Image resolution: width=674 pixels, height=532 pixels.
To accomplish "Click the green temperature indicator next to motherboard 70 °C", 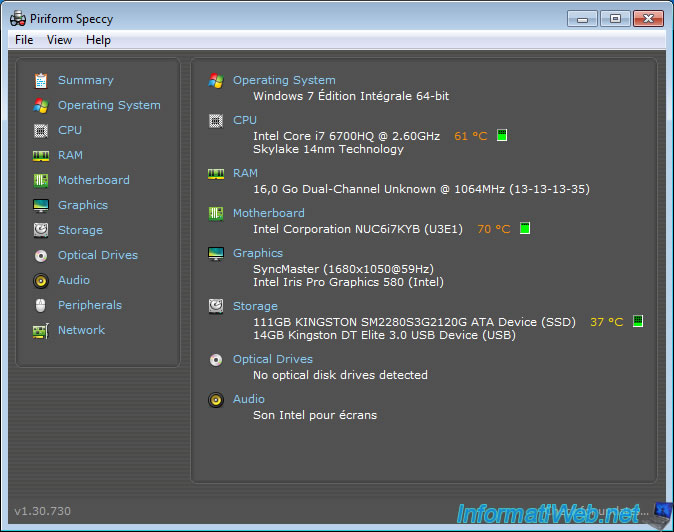I will [525, 228].
